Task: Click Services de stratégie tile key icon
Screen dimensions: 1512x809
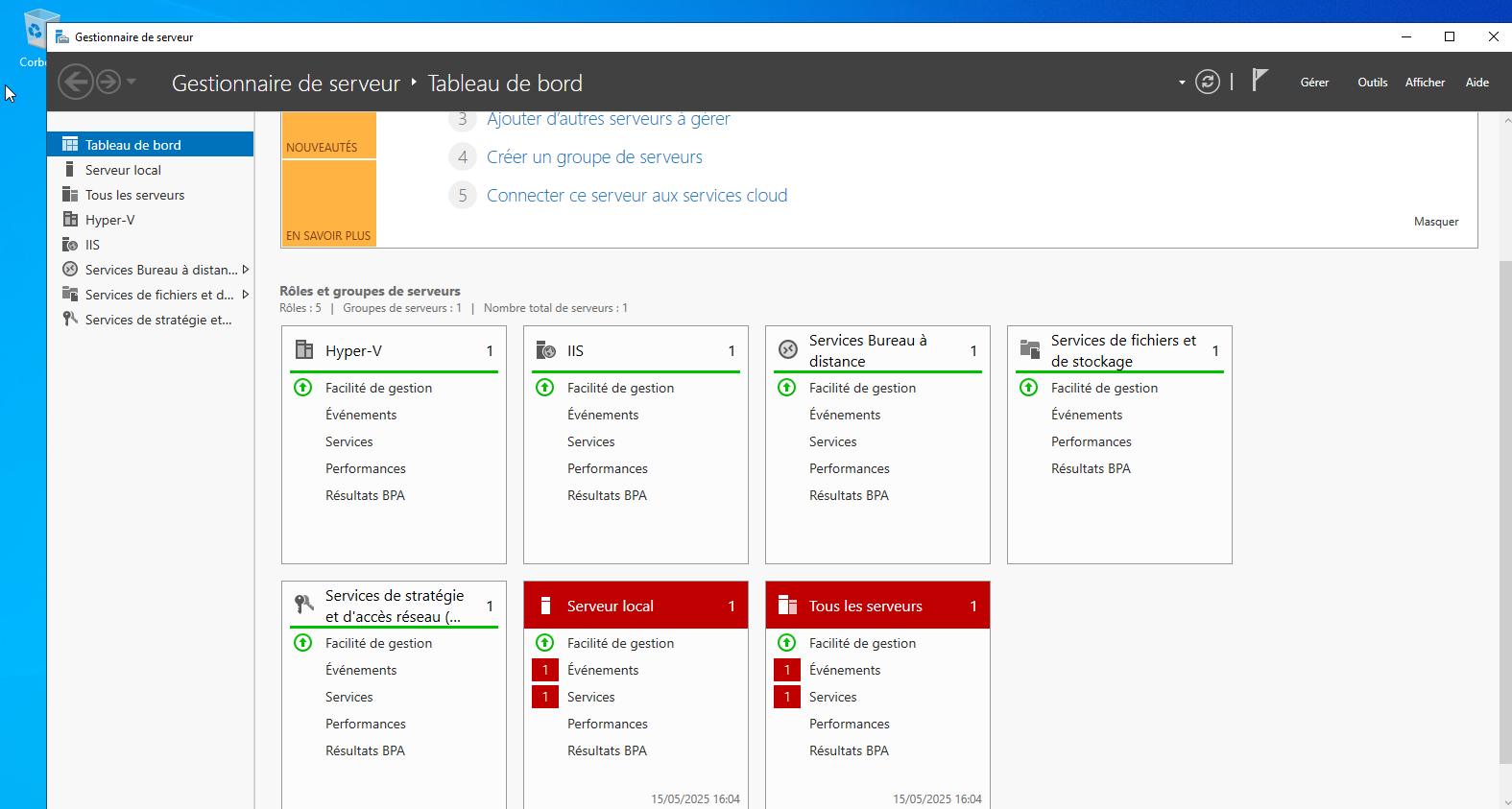Action: 304,605
